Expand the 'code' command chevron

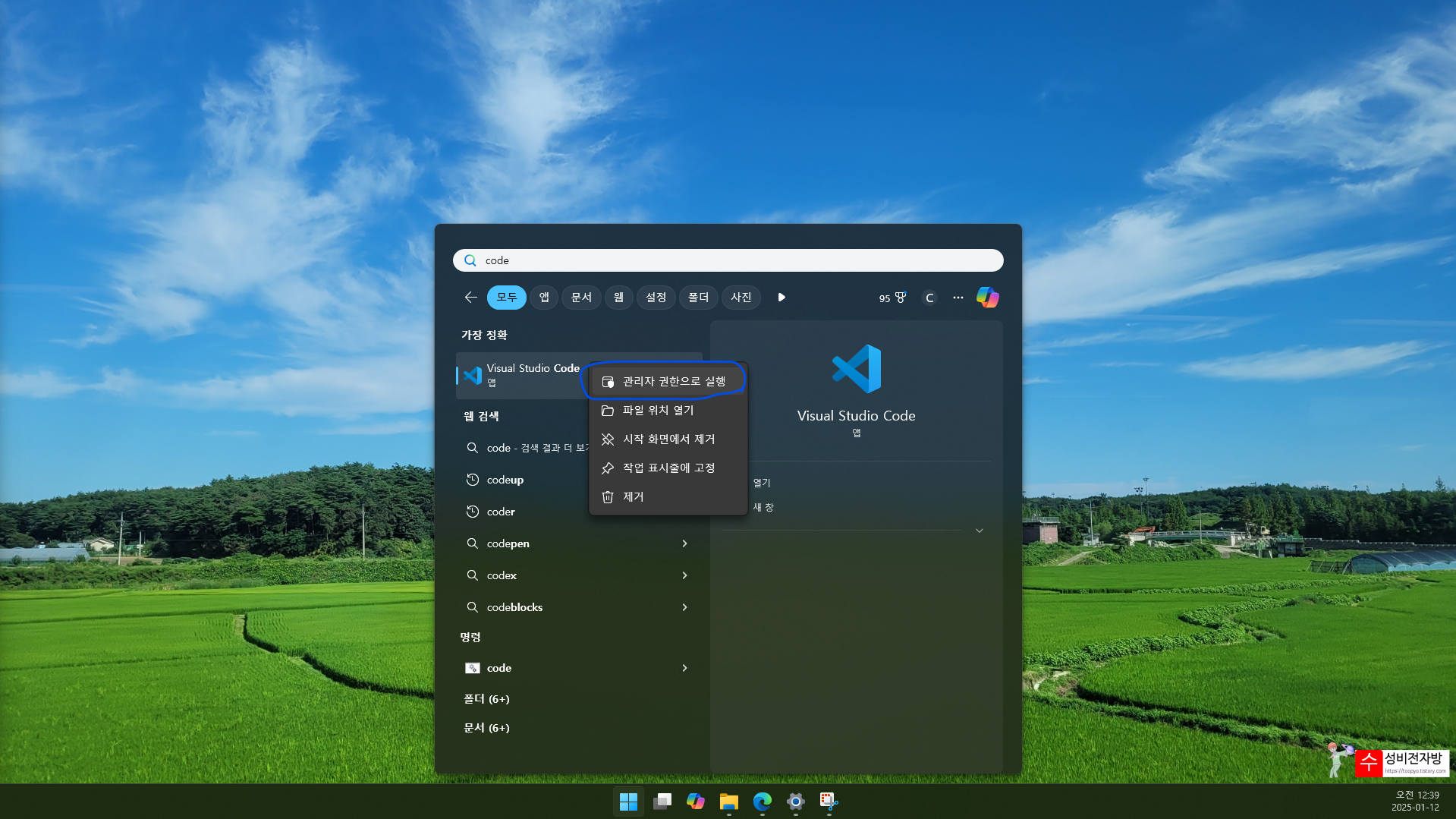pyautogui.click(x=684, y=668)
